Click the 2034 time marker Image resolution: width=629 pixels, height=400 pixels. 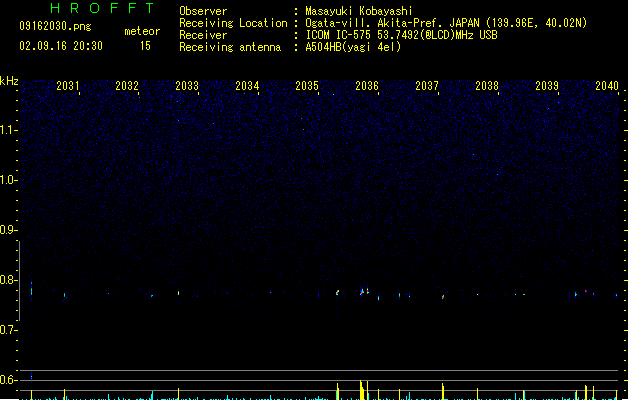coord(247,86)
